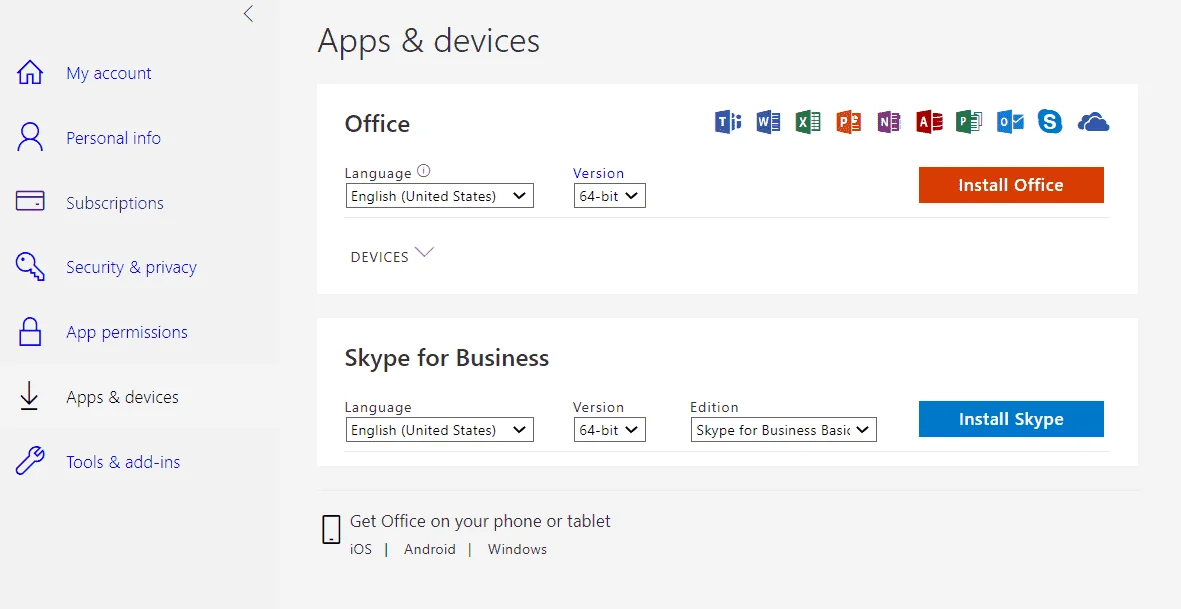Click 'Get Office on your phone or tablet' text
The height and width of the screenshot is (609, 1181).
[x=480, y=521]
